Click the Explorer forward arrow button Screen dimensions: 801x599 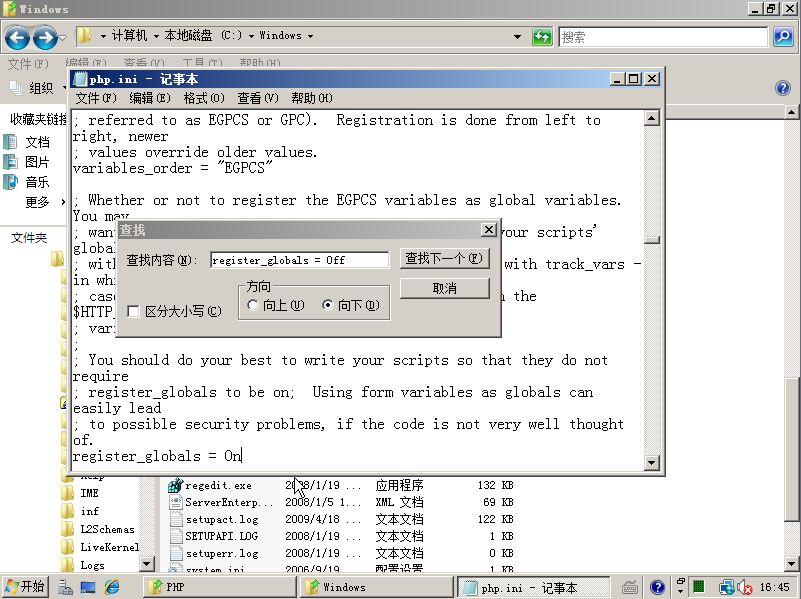45,38
